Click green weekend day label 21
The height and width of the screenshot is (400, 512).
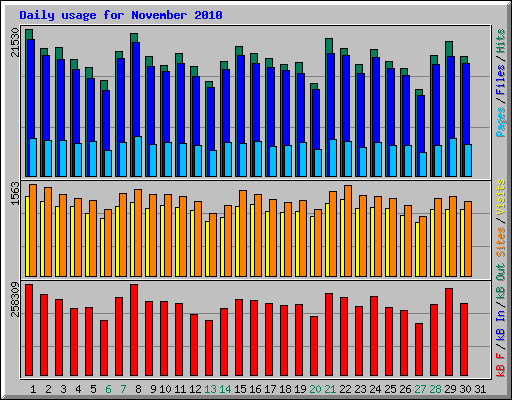click(x=330, y=389)
